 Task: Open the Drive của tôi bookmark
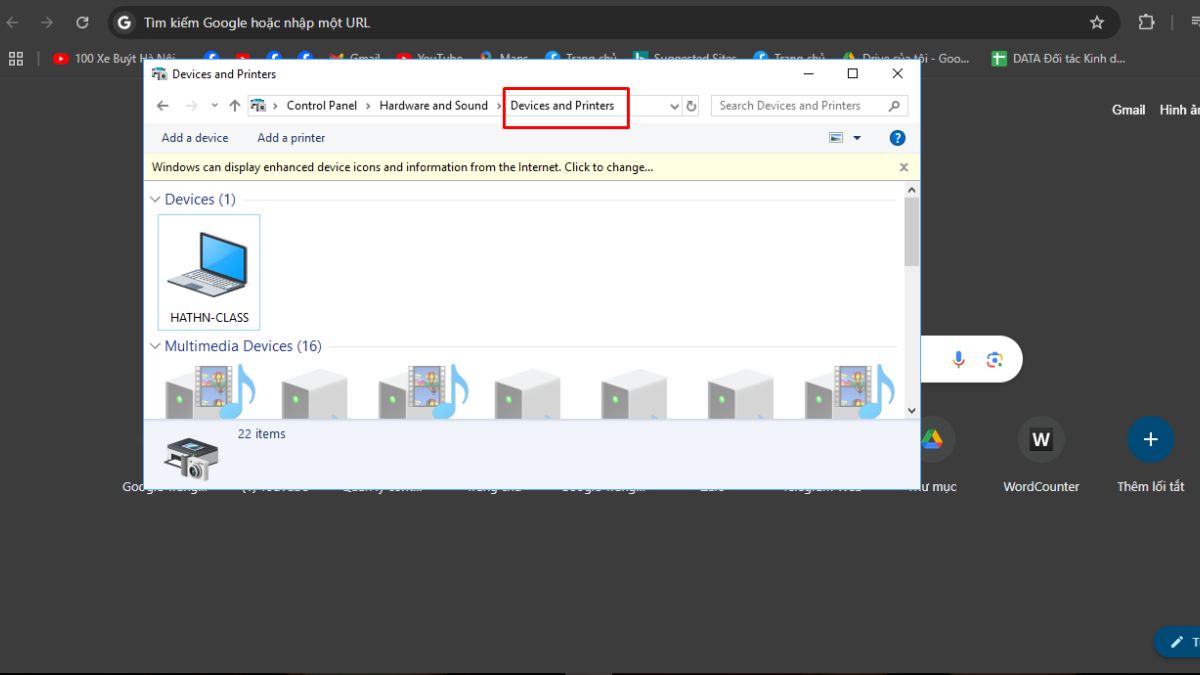click(x=906, y=59)
